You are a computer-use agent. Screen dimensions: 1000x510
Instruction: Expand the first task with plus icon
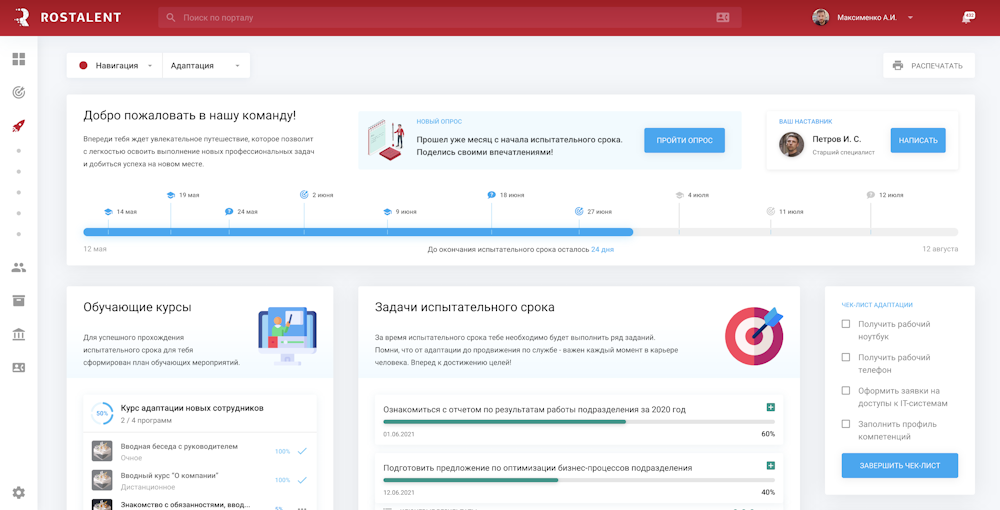tap(770, 407)
